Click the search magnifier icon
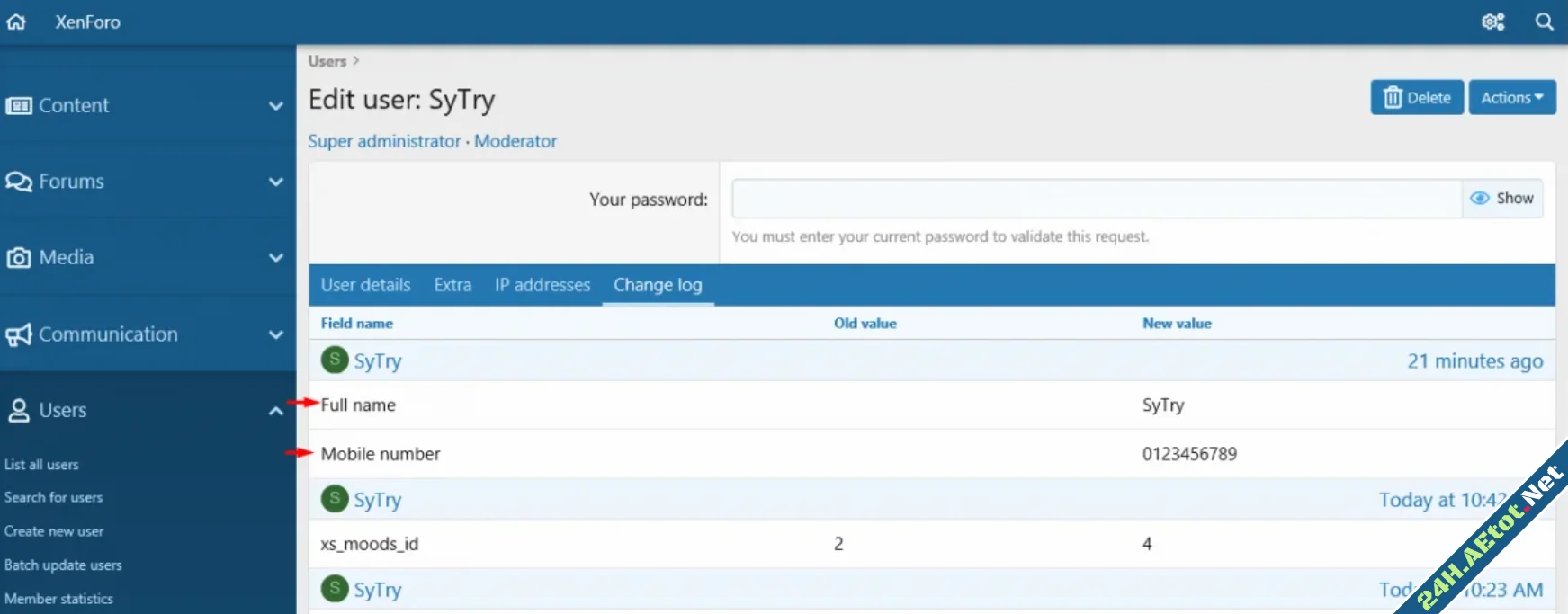The width and height of the screenshot is (1568, 614). 1544,22
